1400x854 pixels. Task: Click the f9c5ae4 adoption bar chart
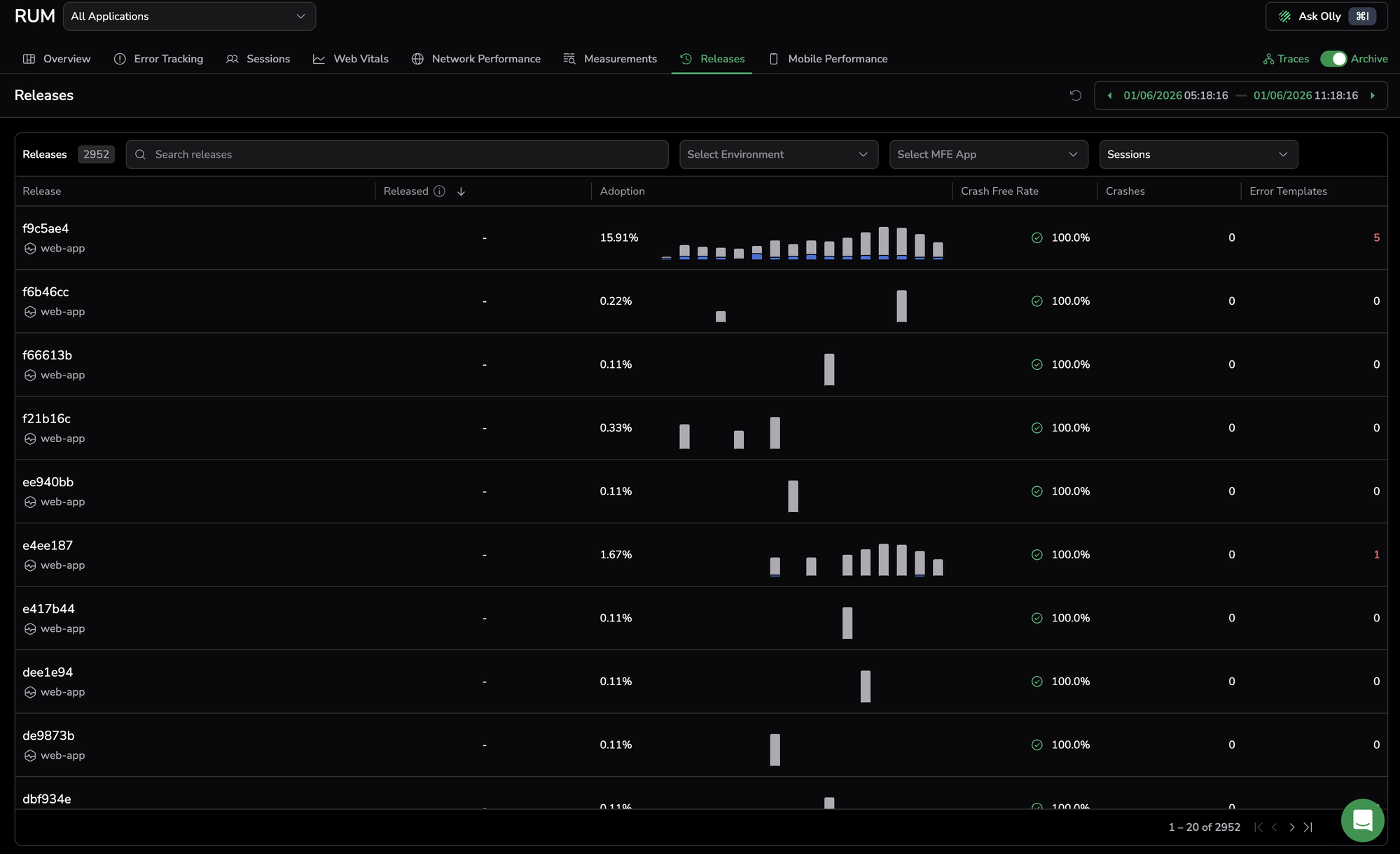(803, 243)
